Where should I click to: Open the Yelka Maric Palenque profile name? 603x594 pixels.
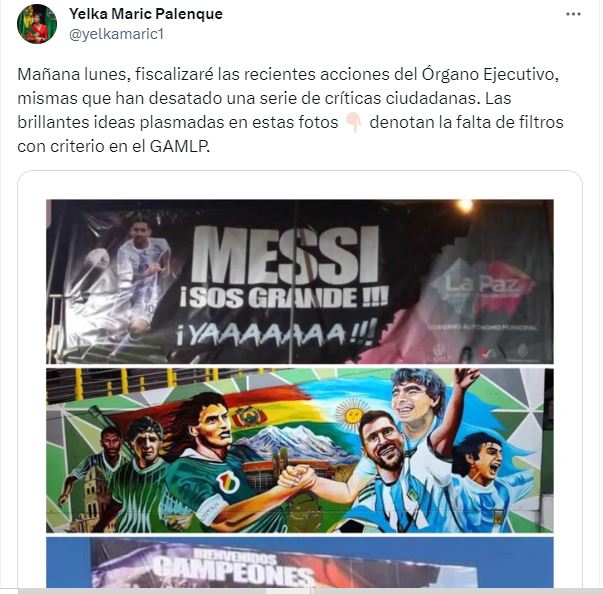coord(146,14)
